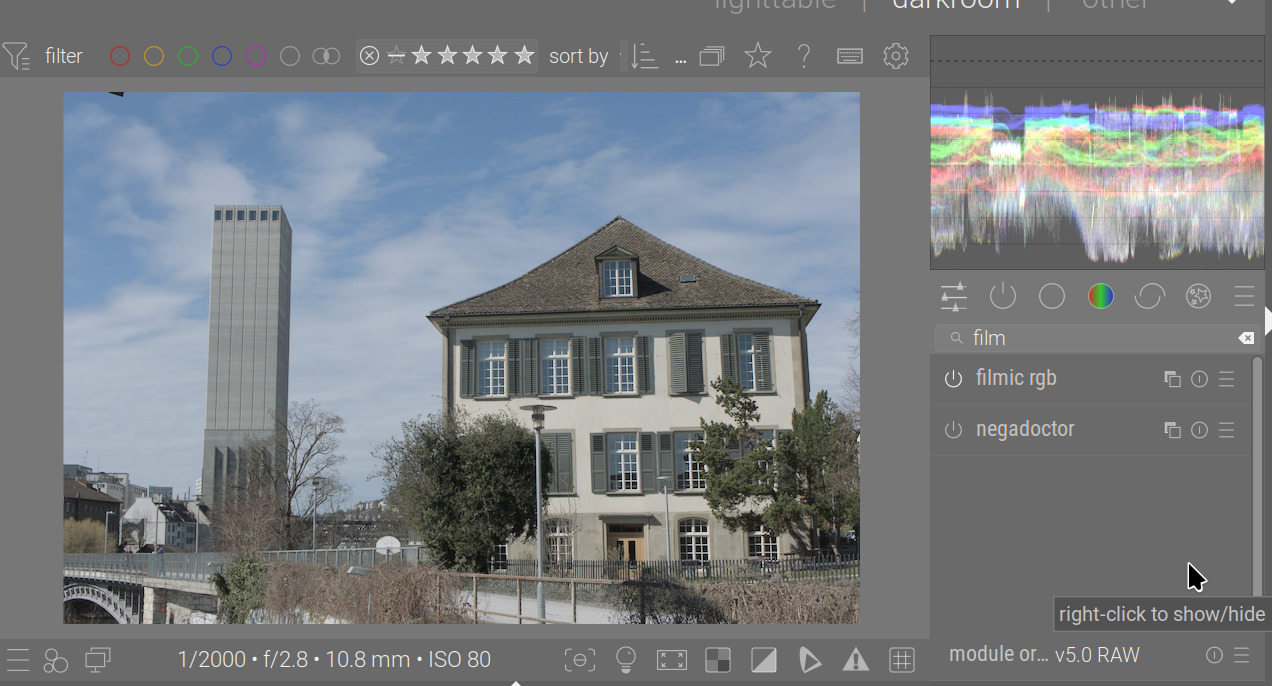Open the other views tab
This screenshot has width=1272, height=686.
pos(1116,5)
